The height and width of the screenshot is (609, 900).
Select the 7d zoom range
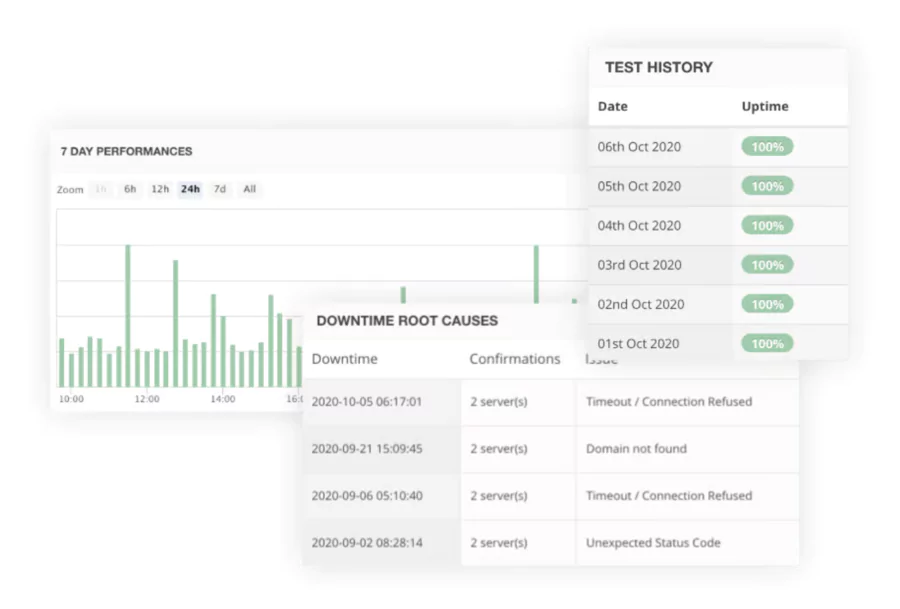pyautogui.click(x=219, y=189)
